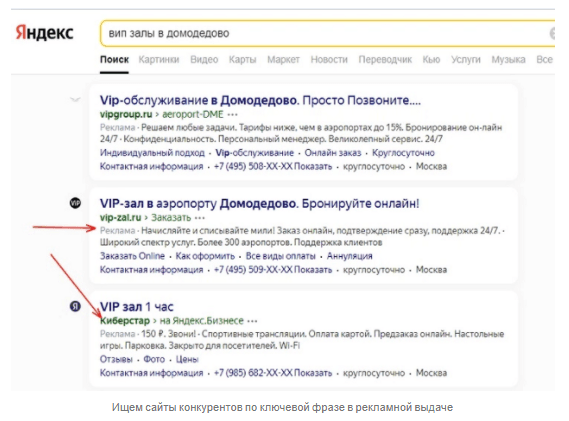Show the hidden phone number +7 (495) 508
This screenshot has height=421, width=569.
pyautogui.click(x=273, y=167)
